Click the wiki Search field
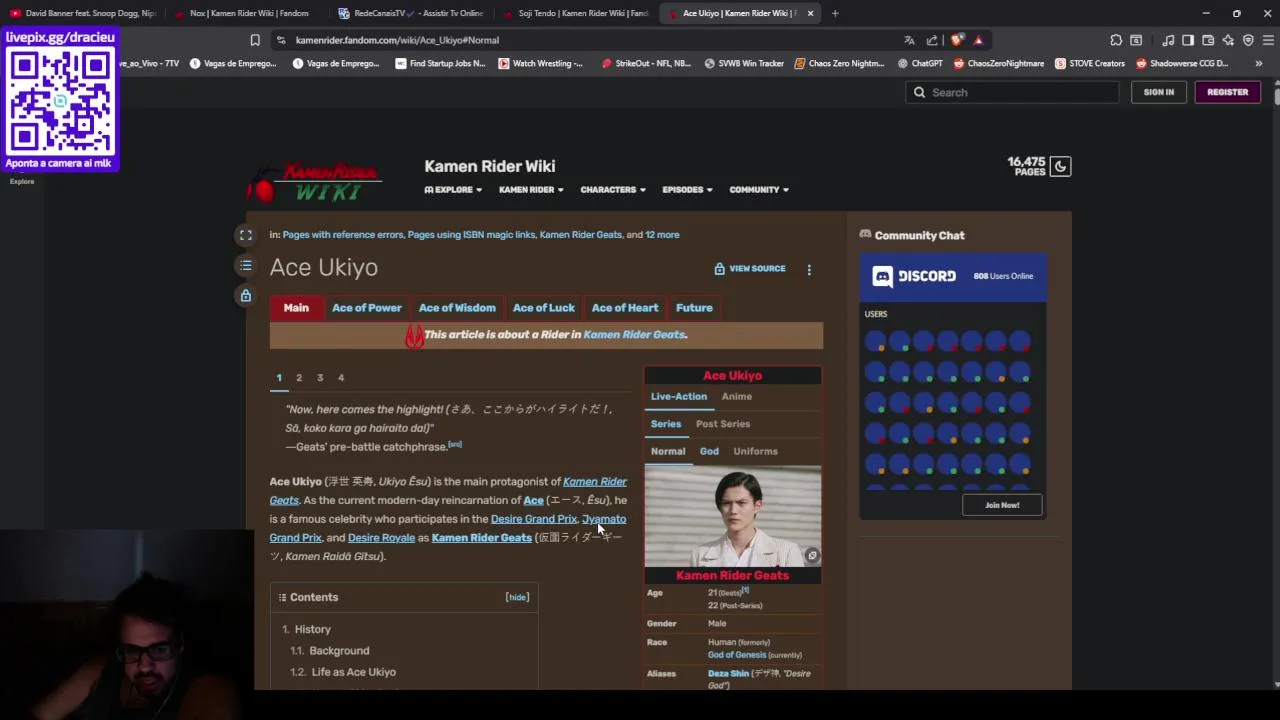This screenshot has width=1280, height=720. 1012,92
